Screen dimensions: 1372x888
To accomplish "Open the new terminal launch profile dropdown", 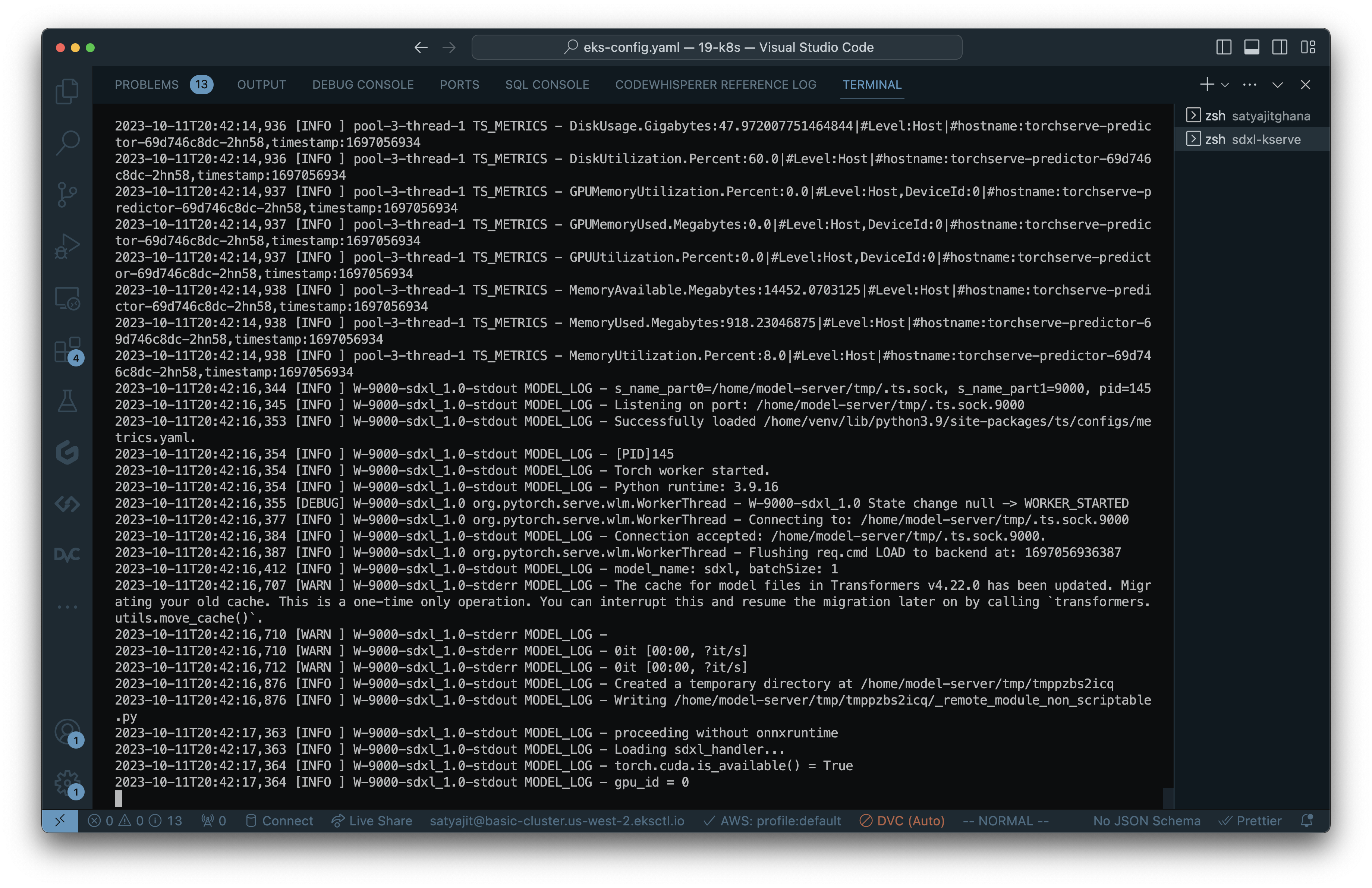I will point(1225,85).
